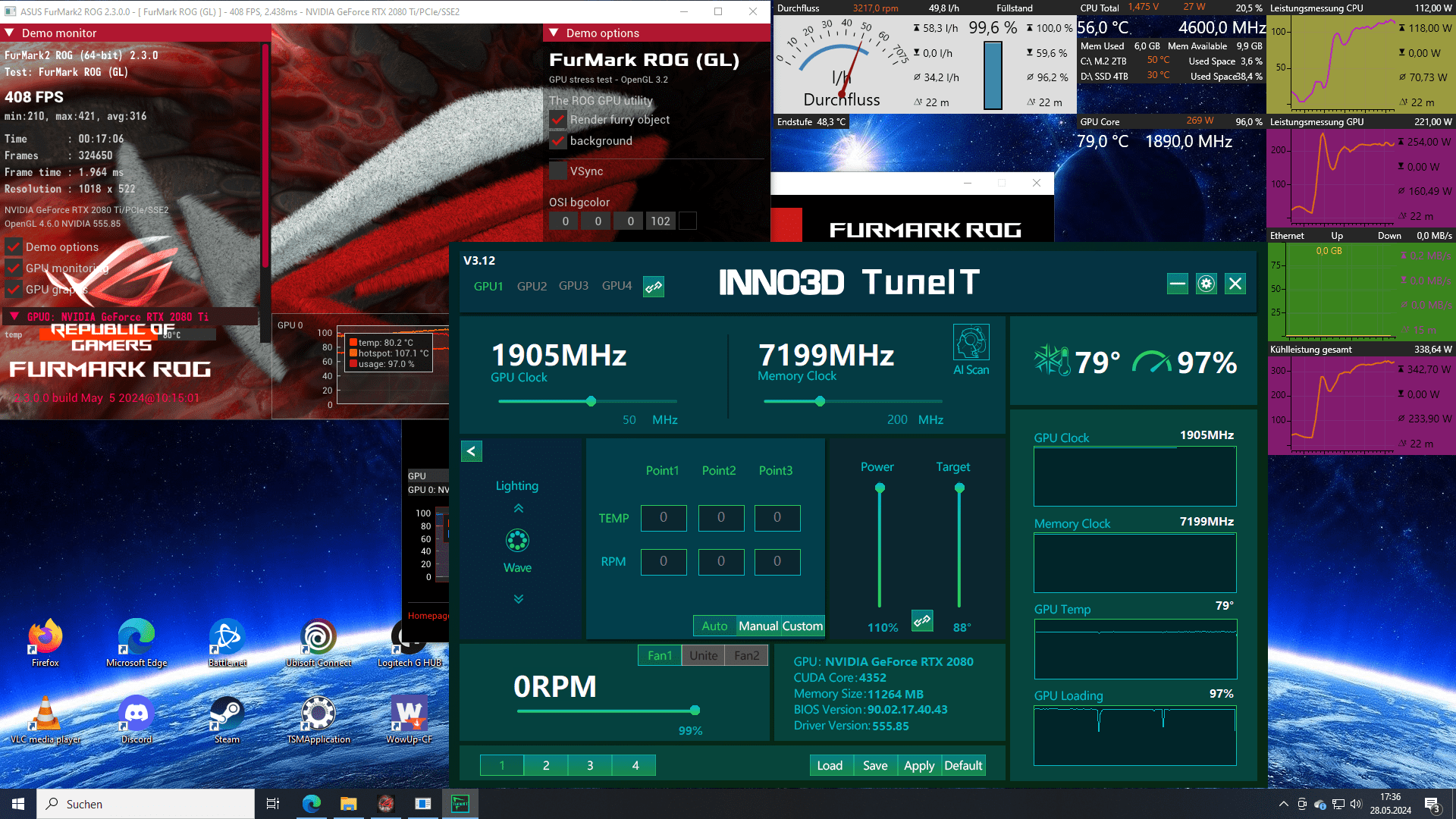Image resolution: width=1456 pixels, height=819 pixels.
Task: Open Ubisoft Connect desktop shortcut
Action: point(318,643)
